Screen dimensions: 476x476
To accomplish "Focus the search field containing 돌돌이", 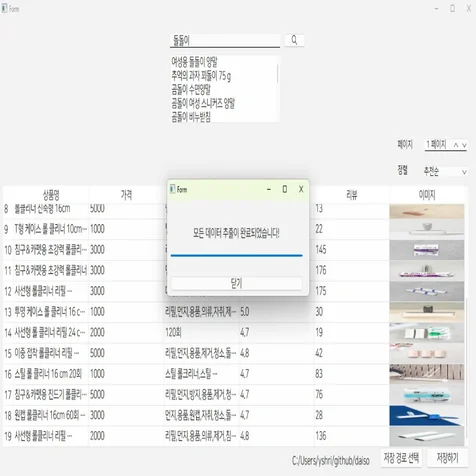I will click(225, 41).
